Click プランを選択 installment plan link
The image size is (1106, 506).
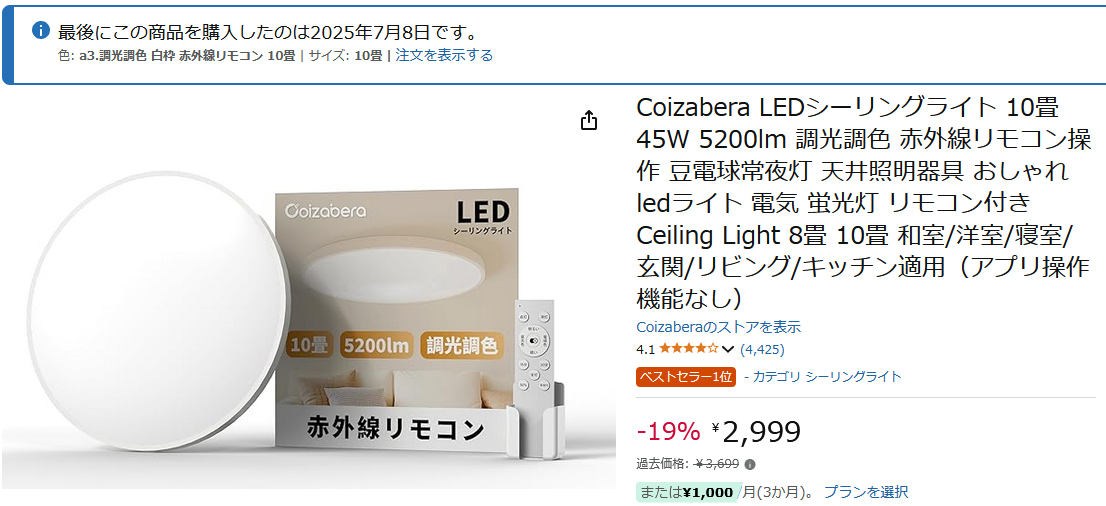(865, 491)
